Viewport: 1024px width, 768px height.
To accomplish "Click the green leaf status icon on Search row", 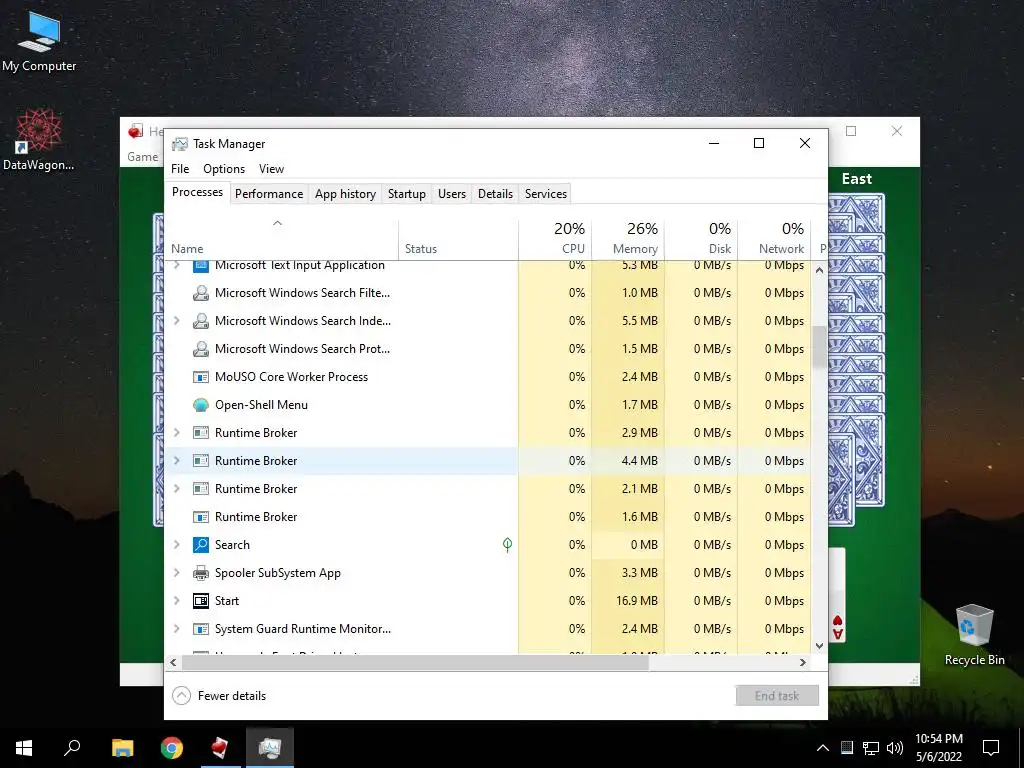I will tap(507, 545).
